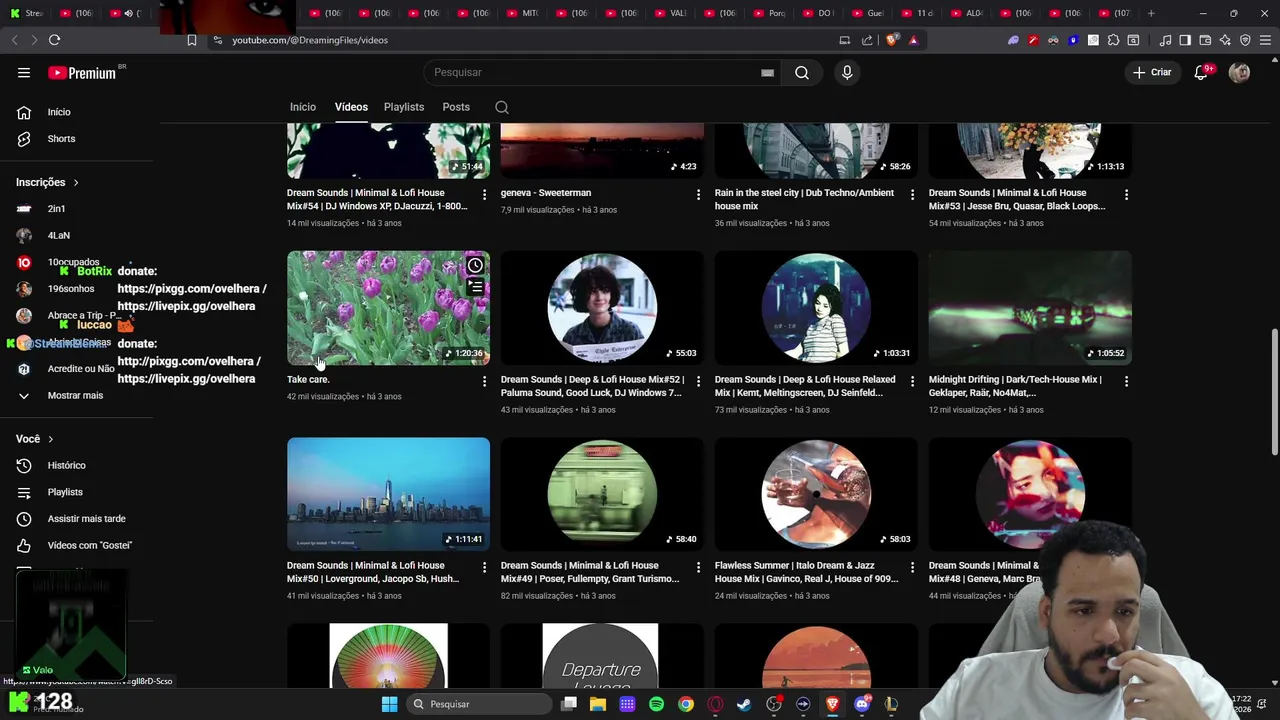Image resolution: width=1280 pixels, height=720 pixels.
Task: Open options menu for Take care video
Action: (x=484, y=381)
